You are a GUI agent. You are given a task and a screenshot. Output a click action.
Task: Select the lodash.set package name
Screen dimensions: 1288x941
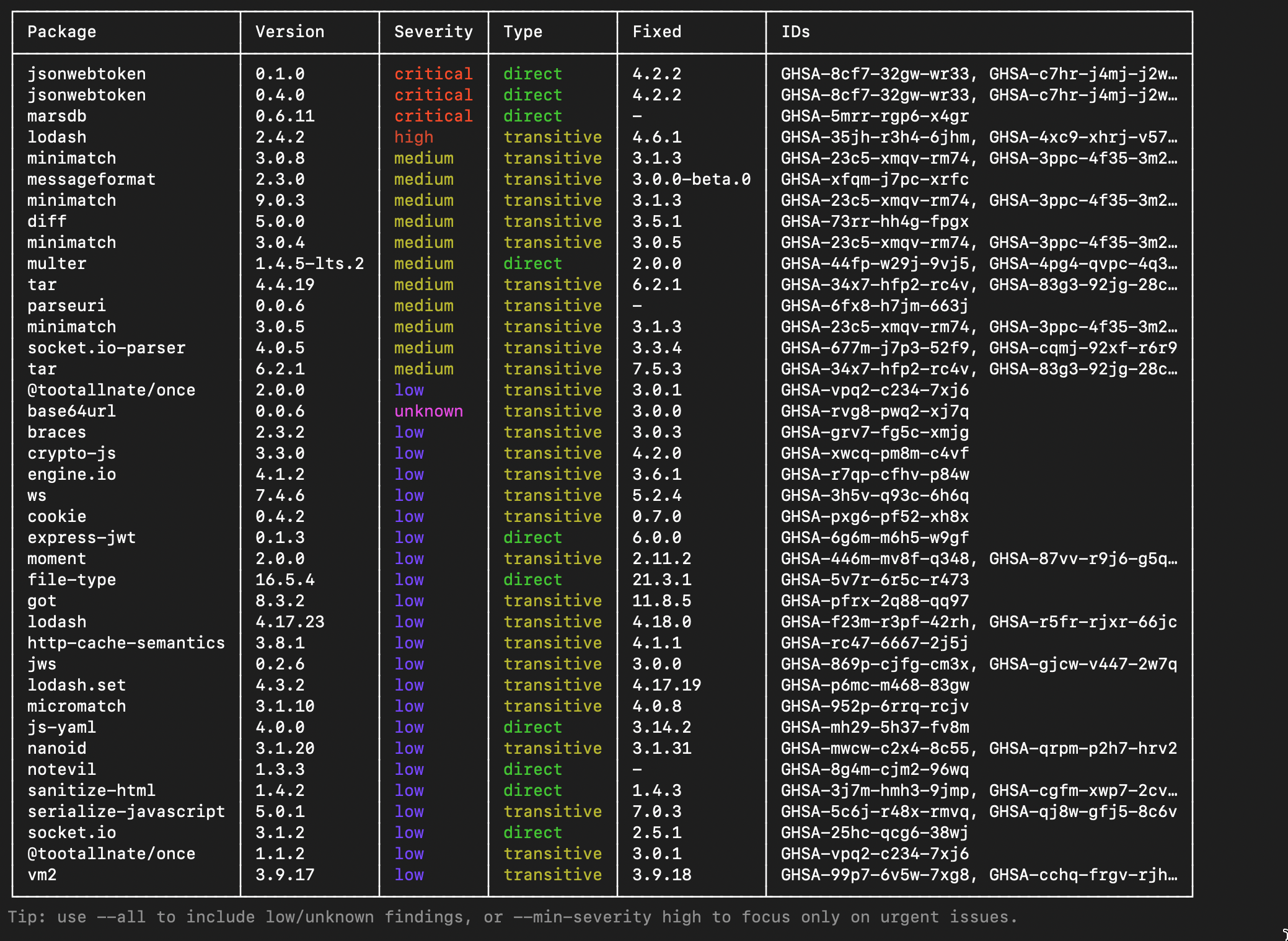click(x=77, y=685)
